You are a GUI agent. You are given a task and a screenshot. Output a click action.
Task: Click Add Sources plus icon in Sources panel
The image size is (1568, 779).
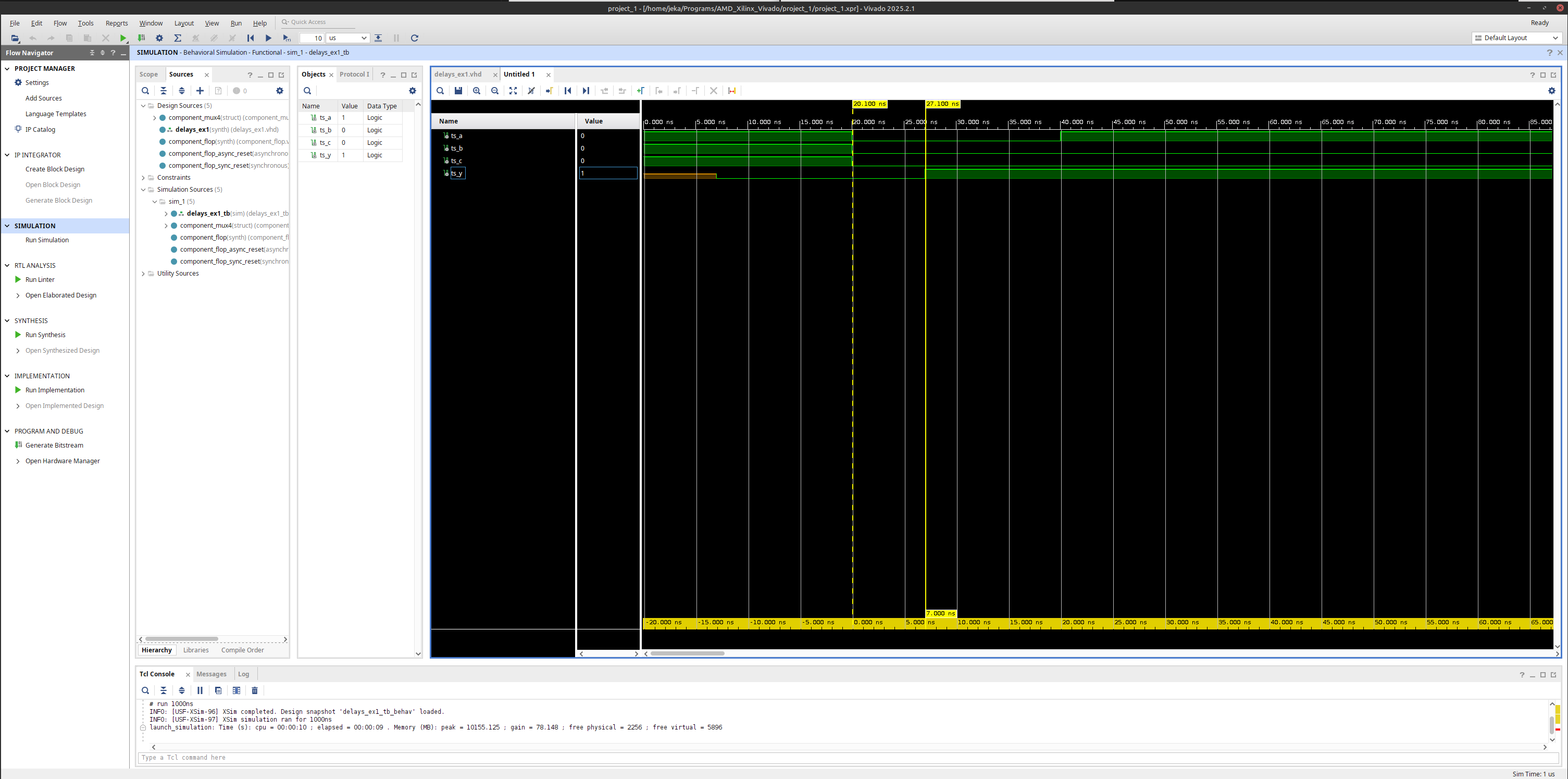(x=200, y=91)
